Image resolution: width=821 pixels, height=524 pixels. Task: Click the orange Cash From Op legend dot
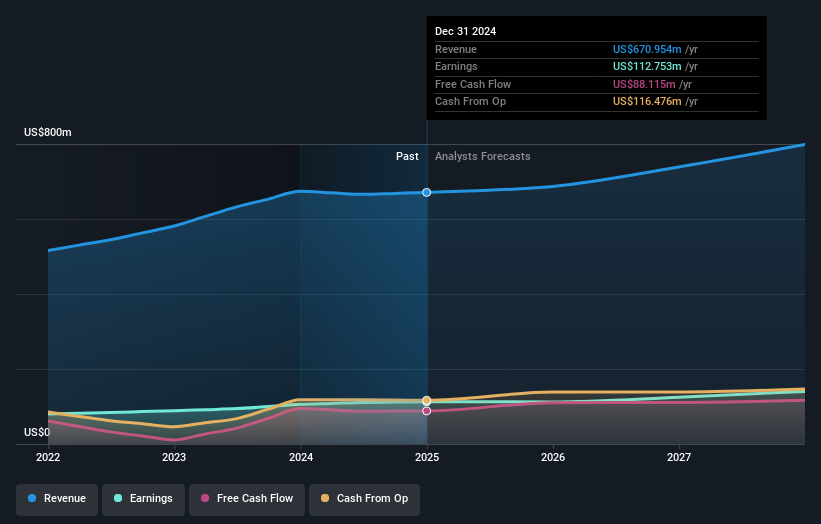pyautogui.click(x=325, y=498)
